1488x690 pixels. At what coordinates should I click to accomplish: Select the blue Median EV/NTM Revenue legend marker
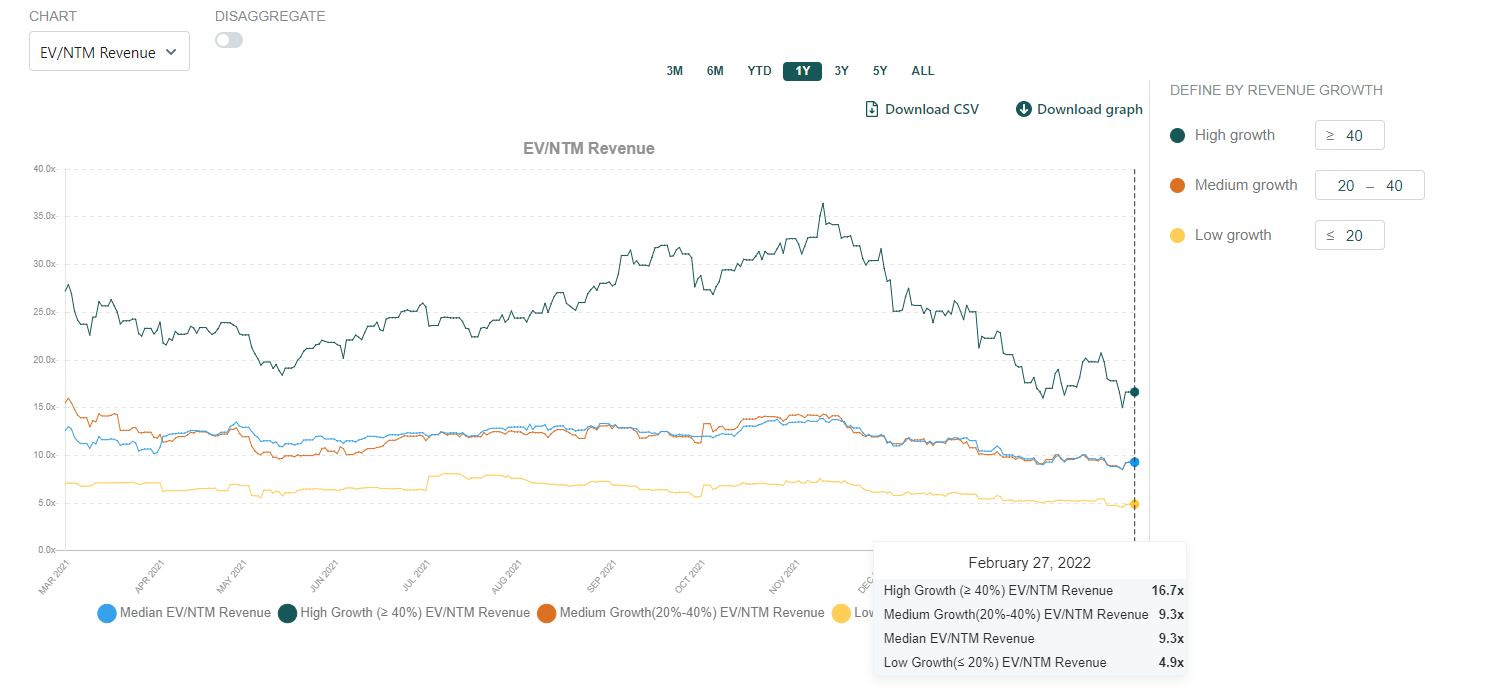(107, 613)
